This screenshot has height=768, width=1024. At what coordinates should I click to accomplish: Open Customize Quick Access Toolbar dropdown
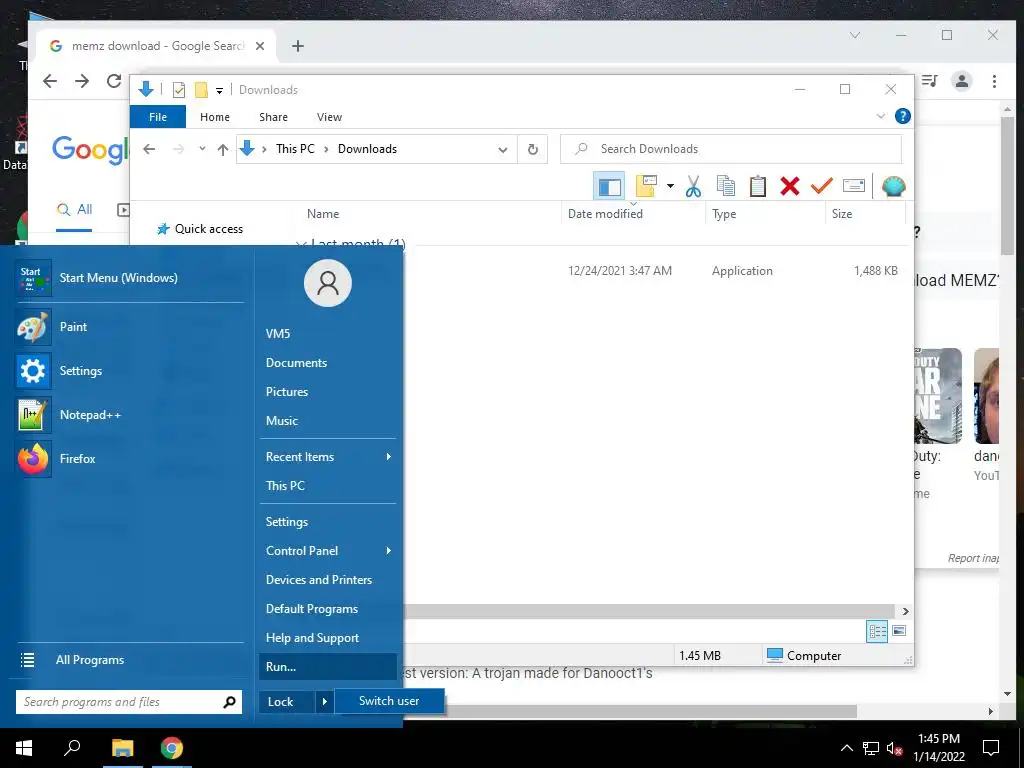coord(219,90)
